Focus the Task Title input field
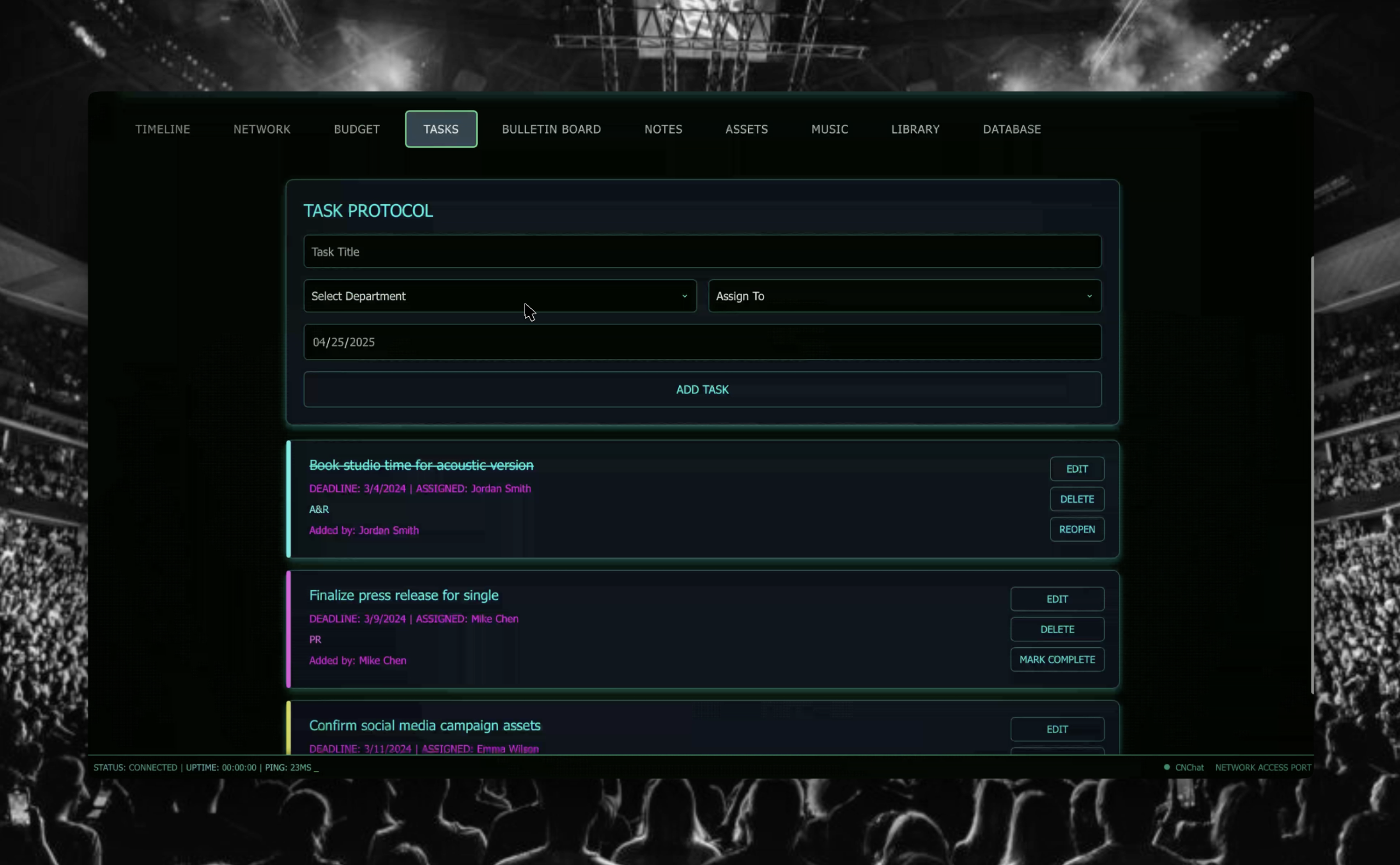 (x=702, y=251)
